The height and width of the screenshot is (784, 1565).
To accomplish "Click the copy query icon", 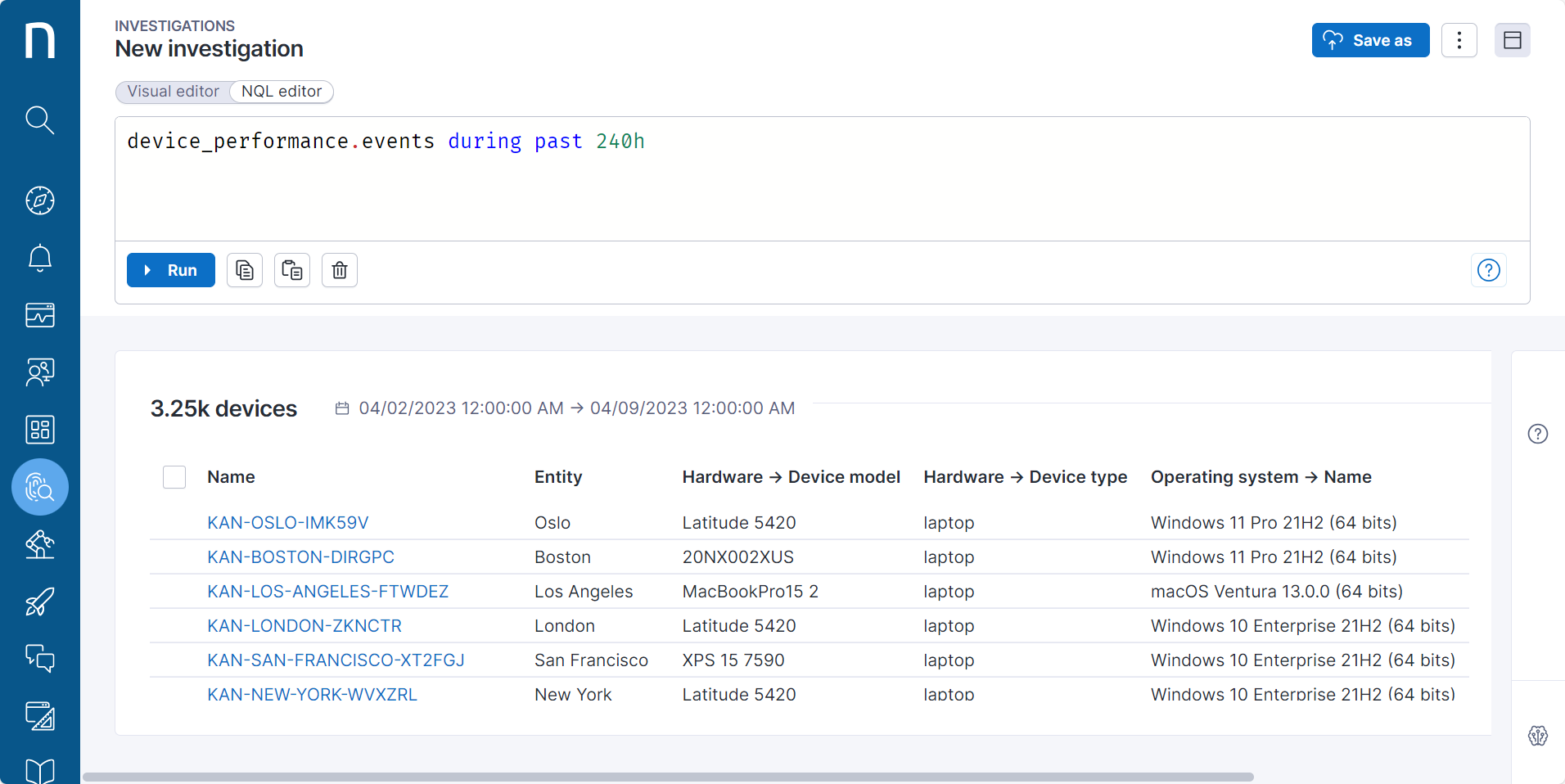I will 245,270.
